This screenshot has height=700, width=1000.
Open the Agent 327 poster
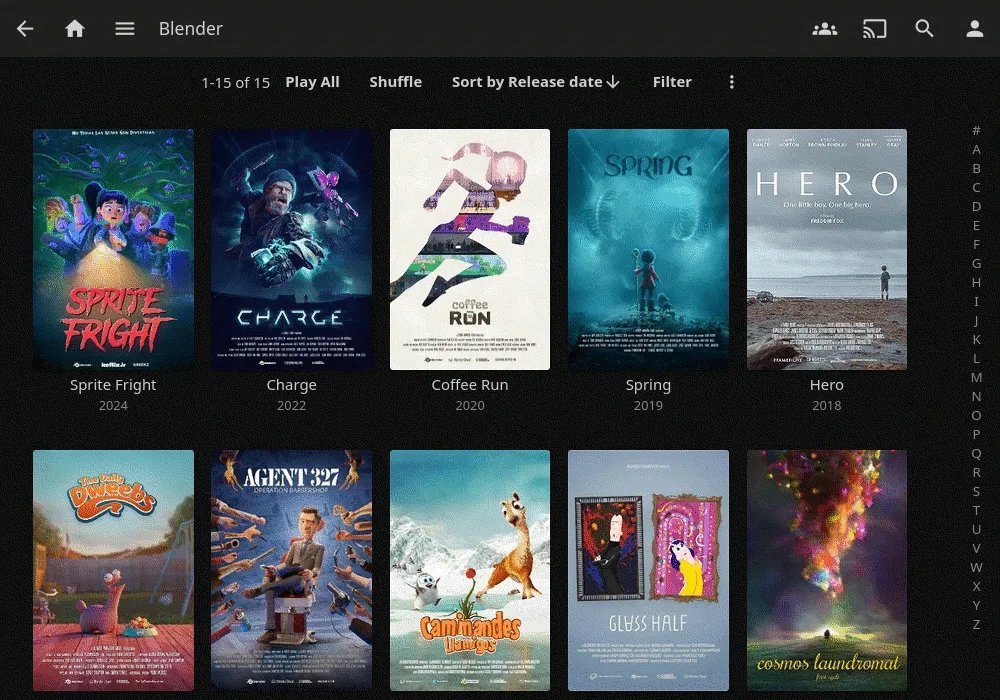click(x=291, y=570)
